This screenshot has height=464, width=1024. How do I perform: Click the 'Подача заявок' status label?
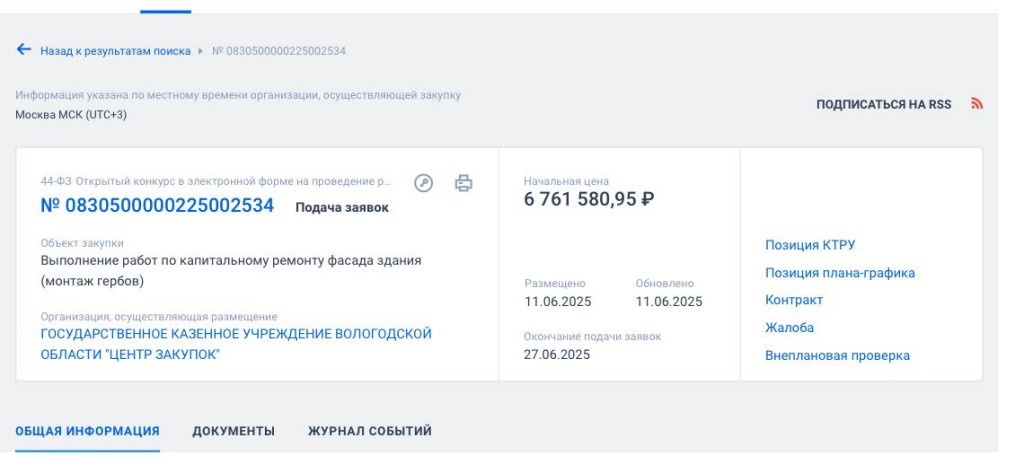tap(342, 208)
